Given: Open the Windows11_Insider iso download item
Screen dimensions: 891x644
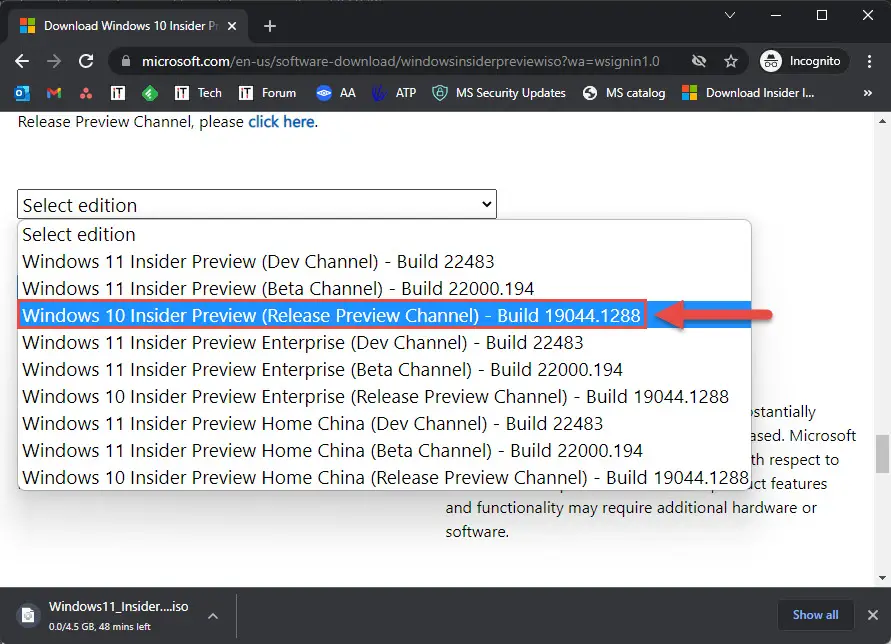Looking at the screenshot, I should click(118, 616).
